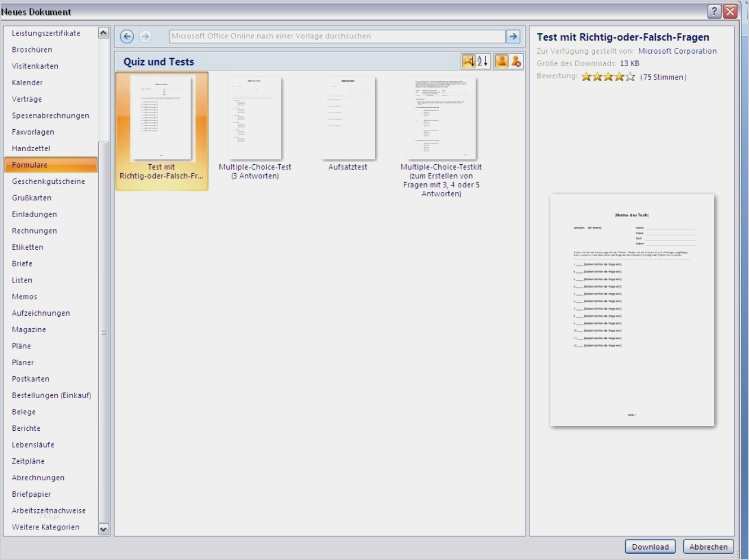
Task: Close the Neues Dokument dialog
Action: pos(731,11)
